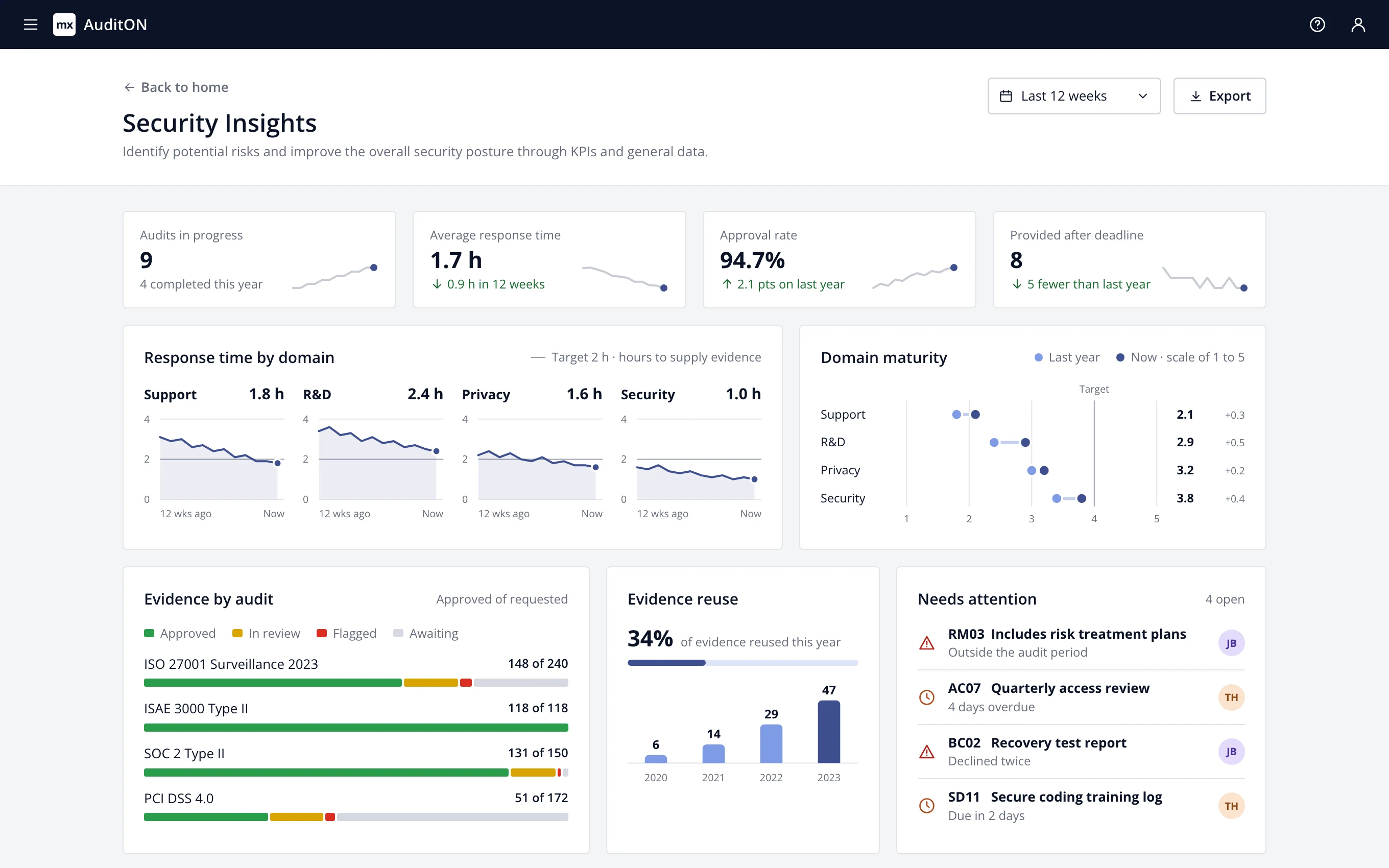1389x868 pixels.
Task: Click the In review yellow legend swatch
Action: click(x=237, y=633)
